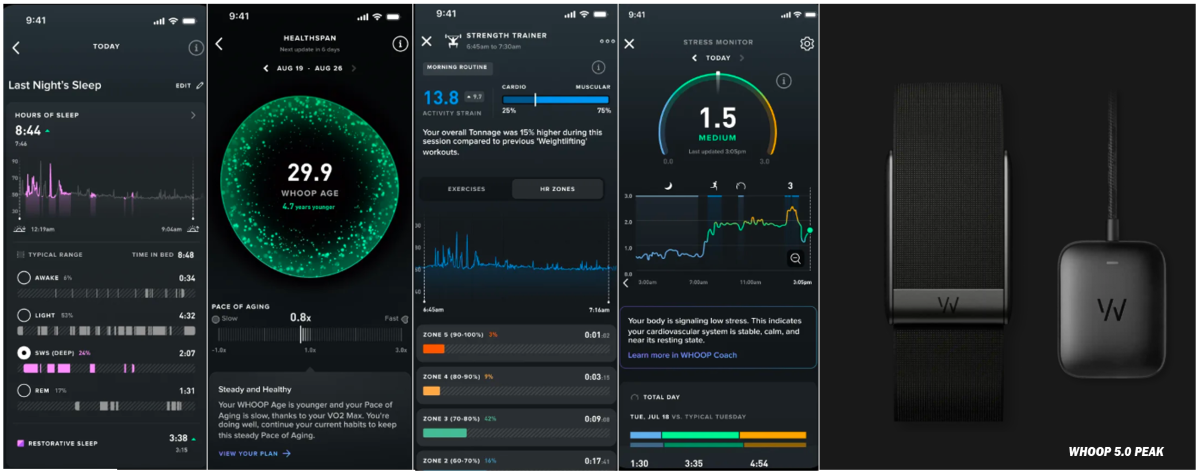Expand Hours of Sleep chevron
Image resolution: width=1200 pixels, height=476 pixels.
point(193,116)
